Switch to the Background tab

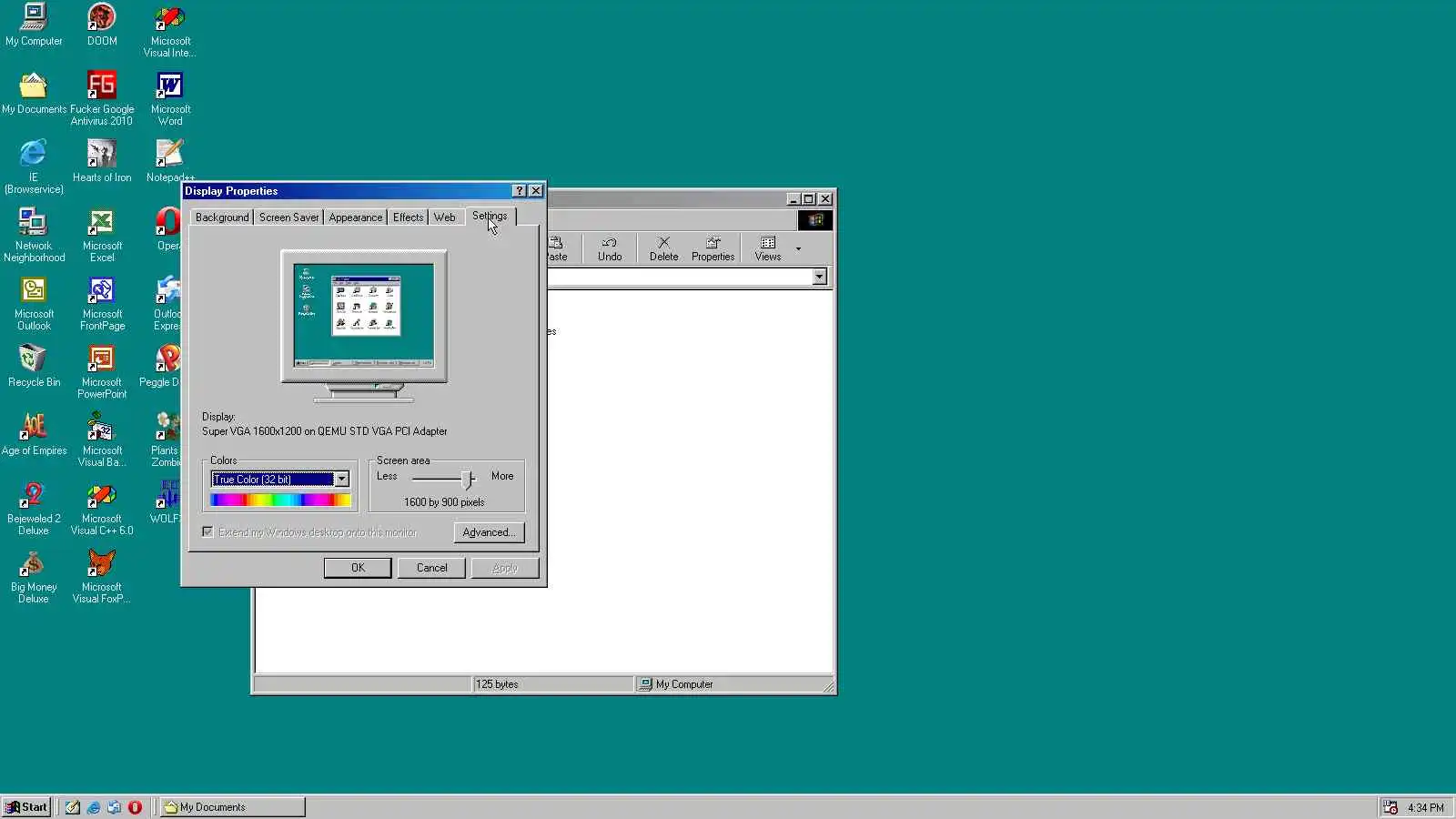click(222, 217)
